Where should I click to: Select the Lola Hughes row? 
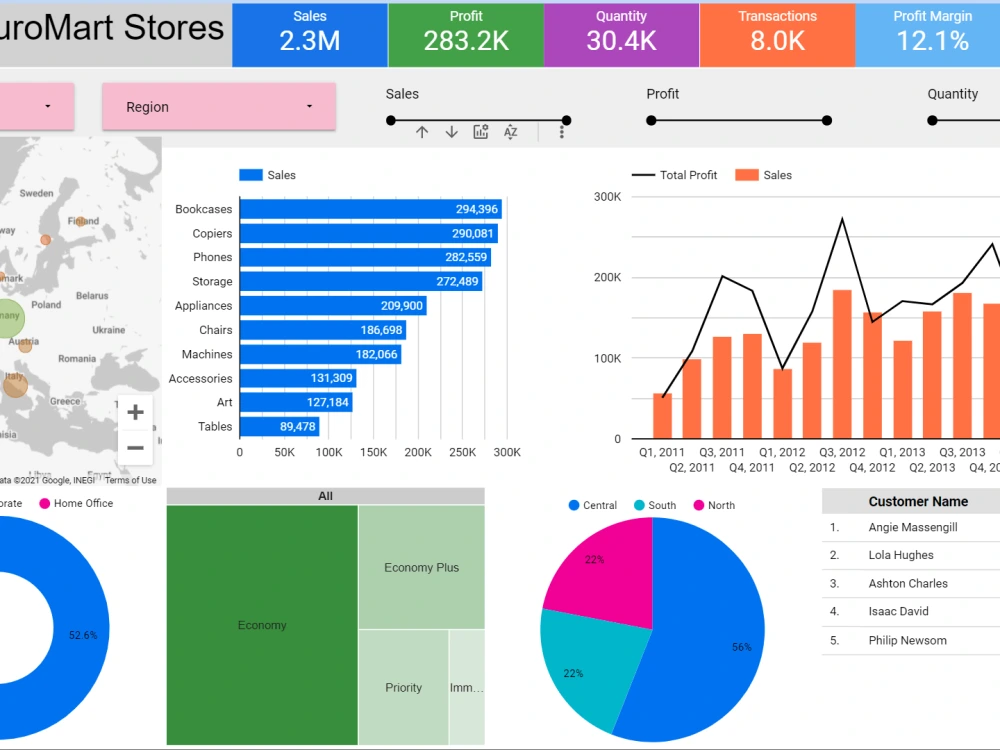coord(911,555)
